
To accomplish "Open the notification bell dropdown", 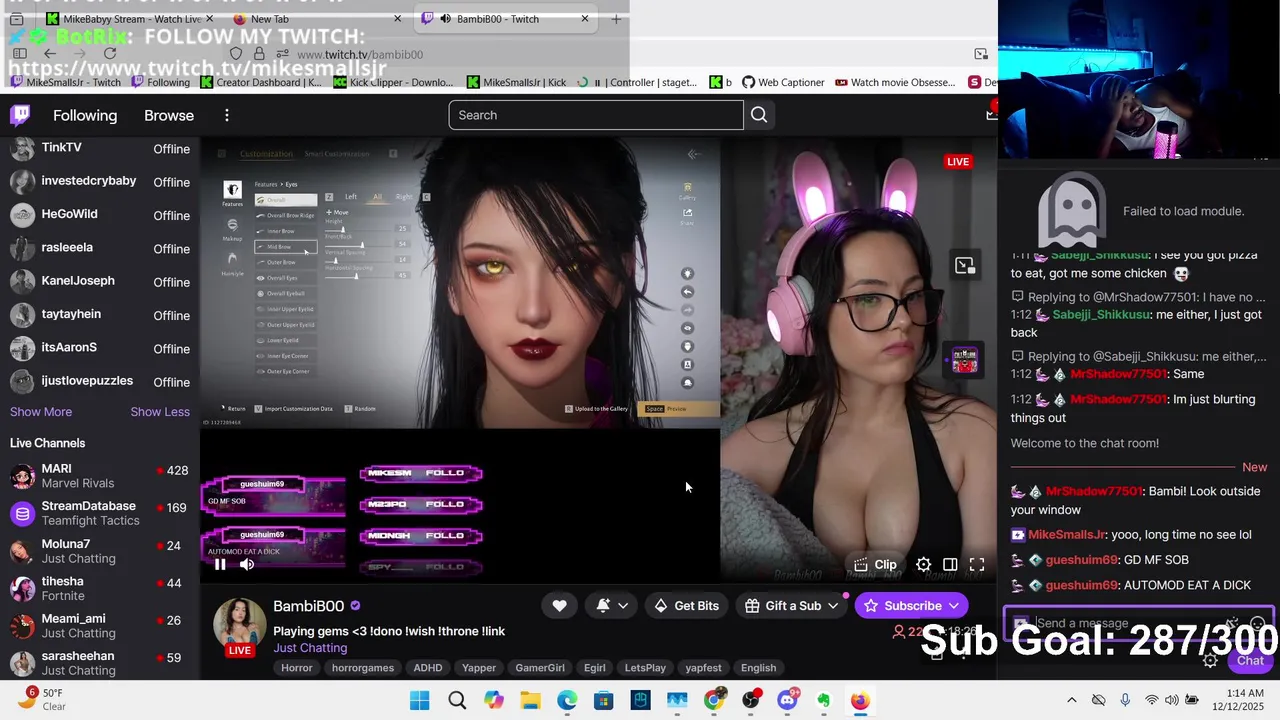I will click(x=612, y=605).
